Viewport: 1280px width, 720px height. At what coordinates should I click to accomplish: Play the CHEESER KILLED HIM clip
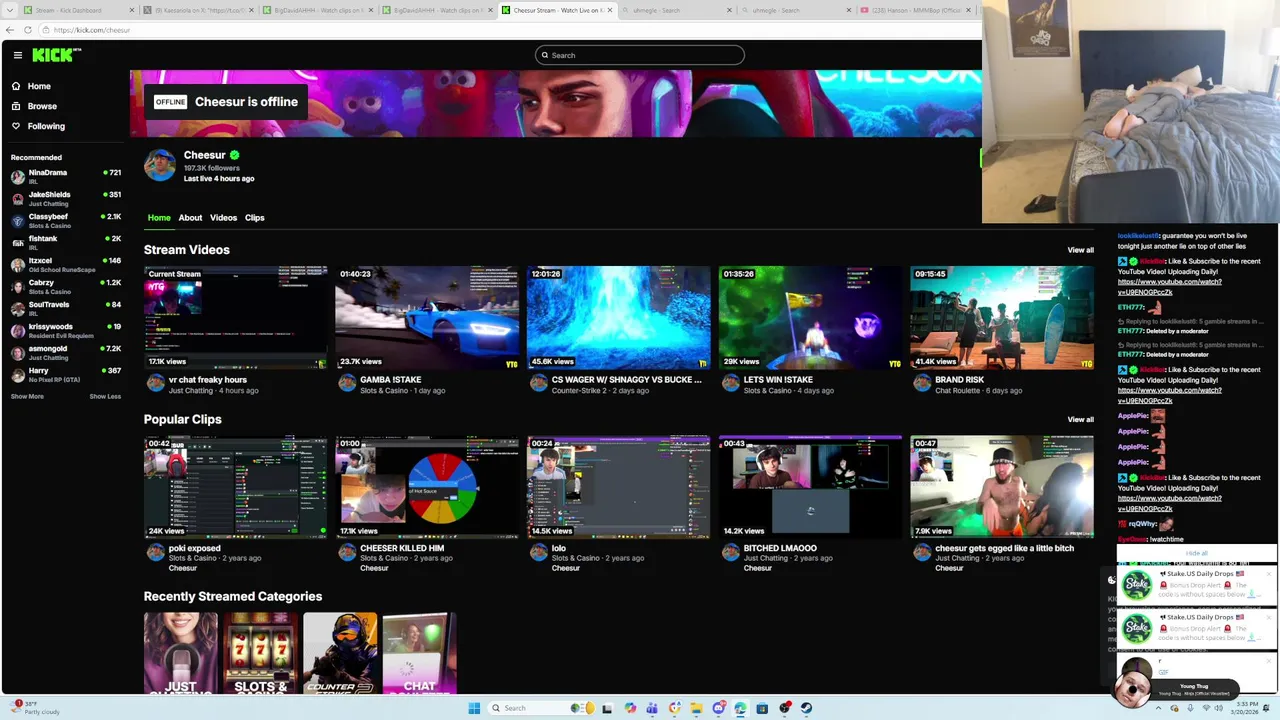(x=427, y=487)
